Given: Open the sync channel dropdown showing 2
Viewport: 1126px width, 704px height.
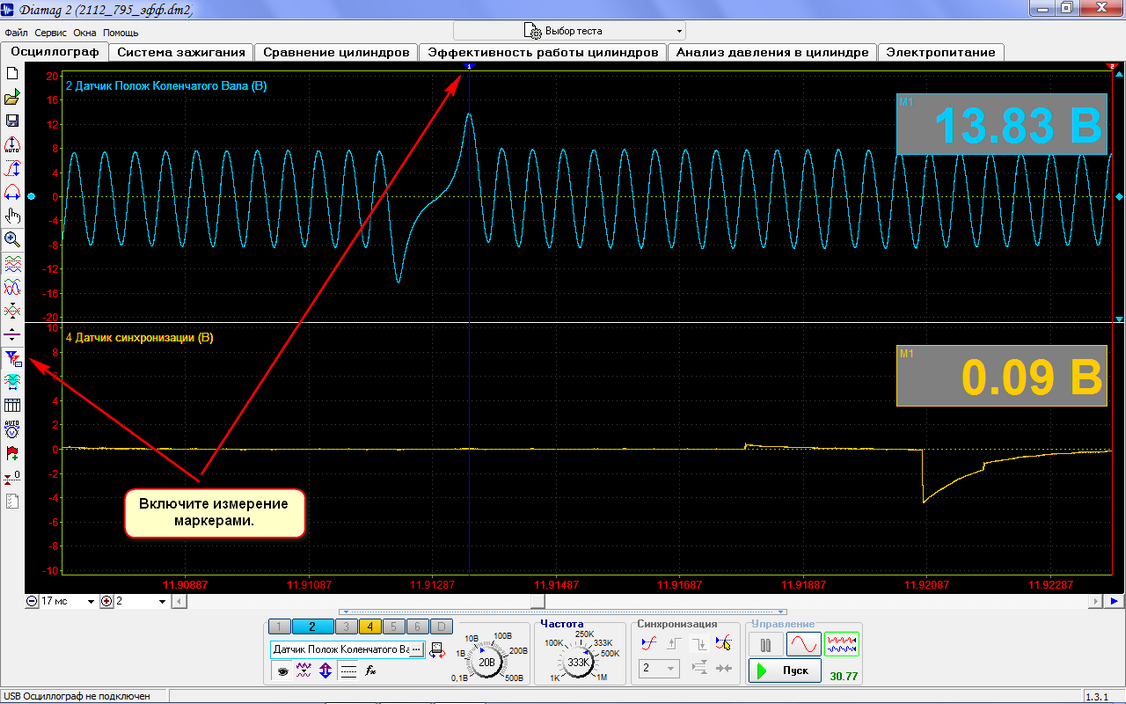Looking at the screenshot, I should (659, 668).
